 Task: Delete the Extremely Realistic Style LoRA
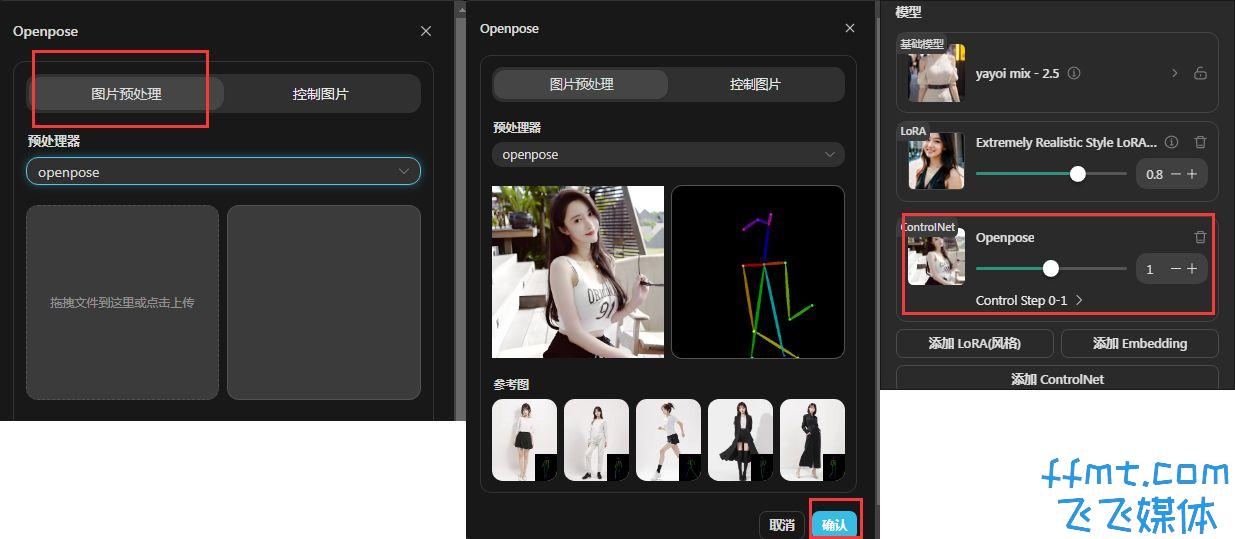[x=1200, y=142]
